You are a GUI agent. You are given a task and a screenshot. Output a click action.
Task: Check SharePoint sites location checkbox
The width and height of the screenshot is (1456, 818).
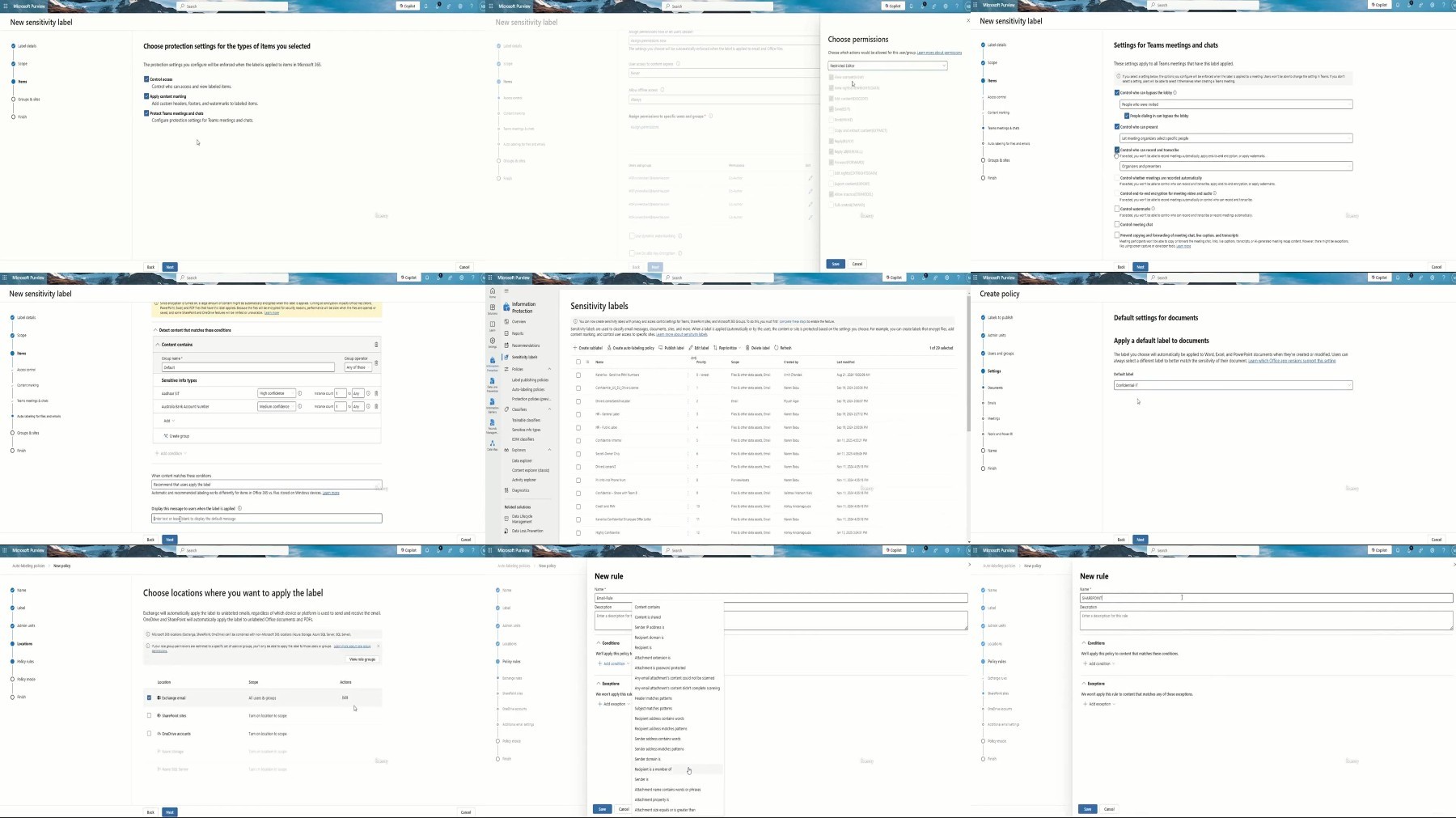149,715
